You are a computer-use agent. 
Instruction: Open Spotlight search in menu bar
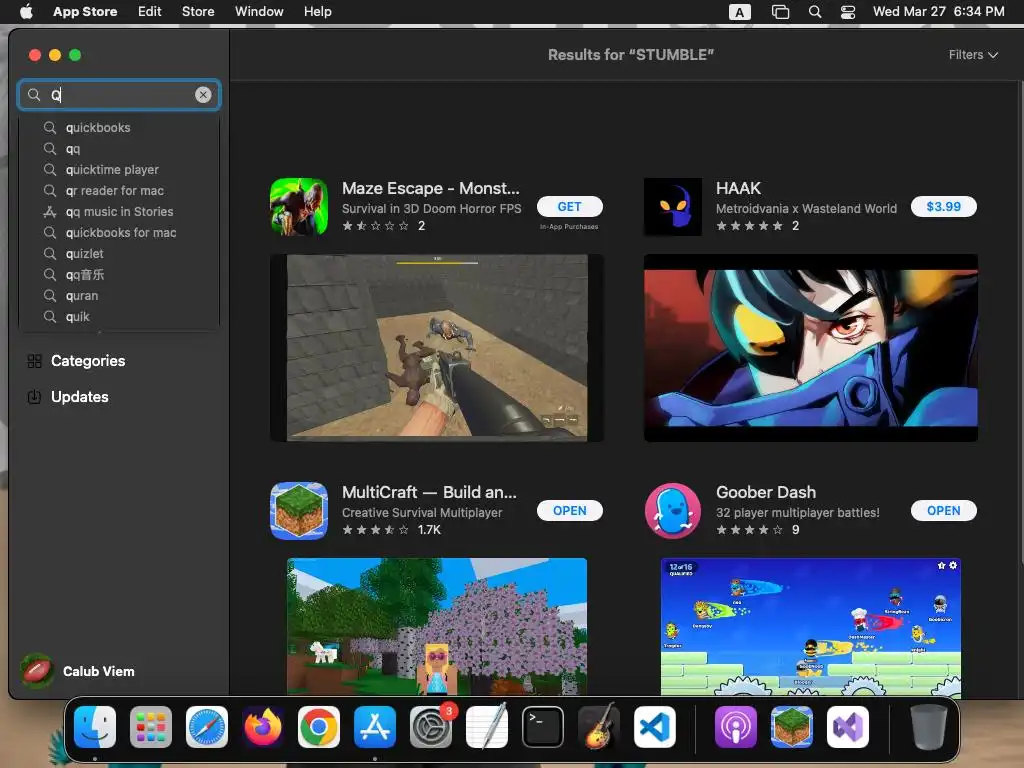tap(815, 12)
